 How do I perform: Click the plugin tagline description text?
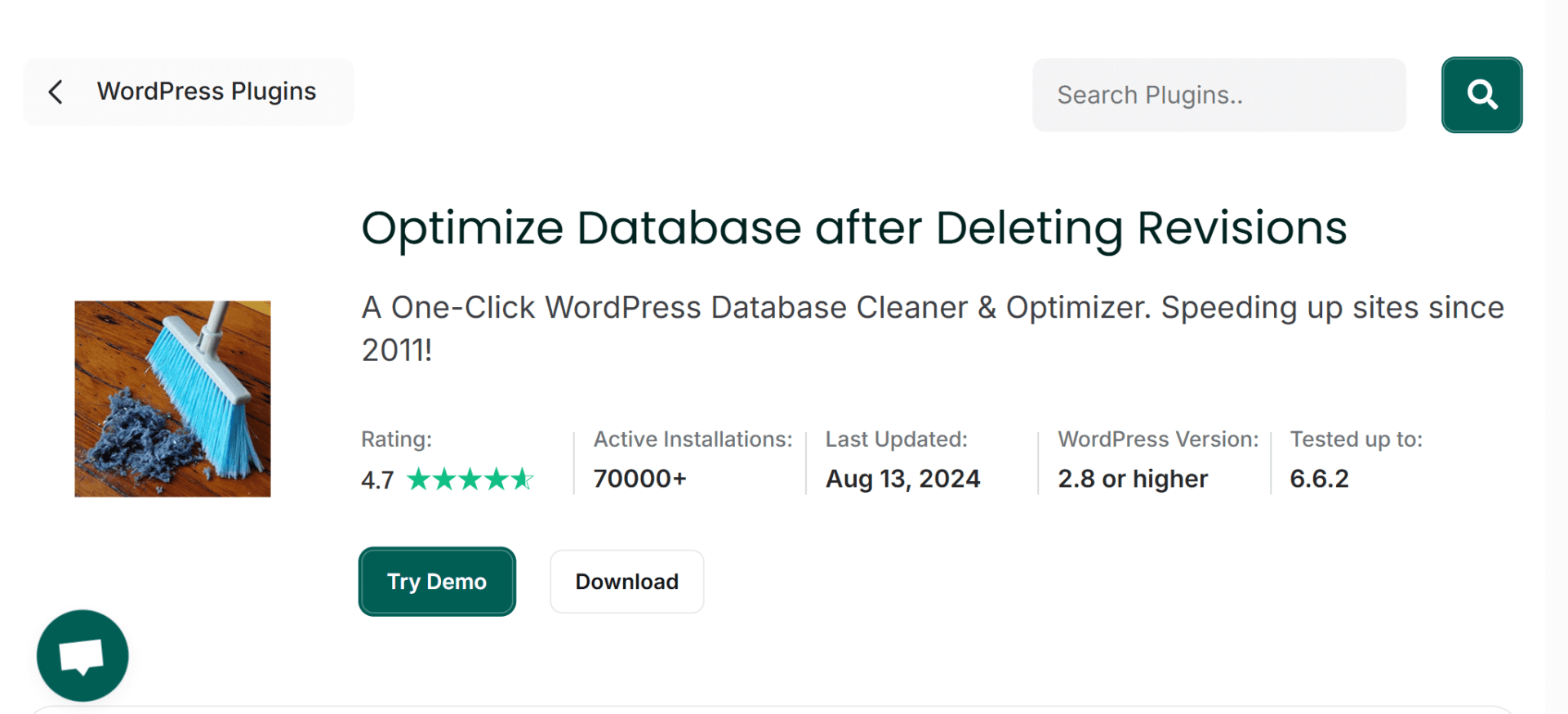click(933, 328)
